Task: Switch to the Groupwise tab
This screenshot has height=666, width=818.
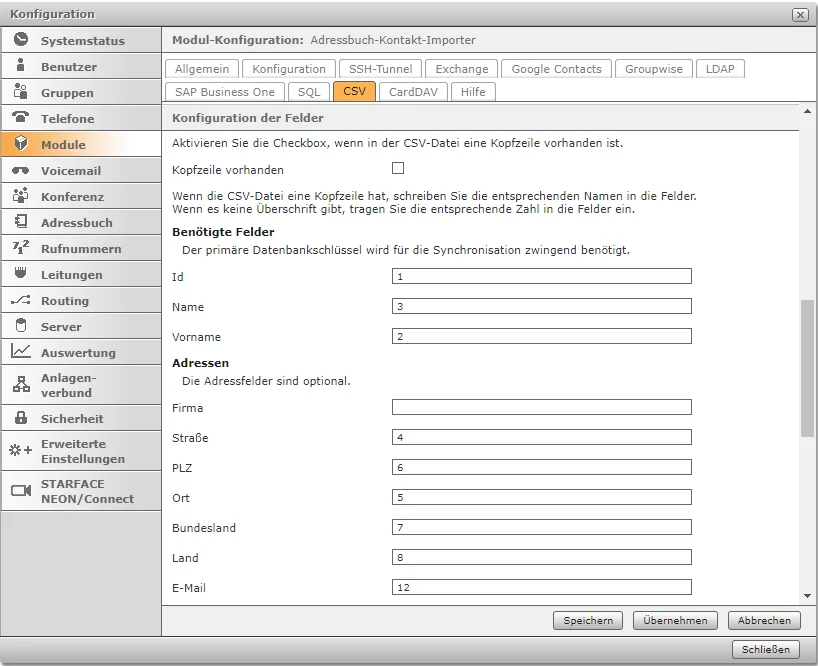Action: click(654, 69)
